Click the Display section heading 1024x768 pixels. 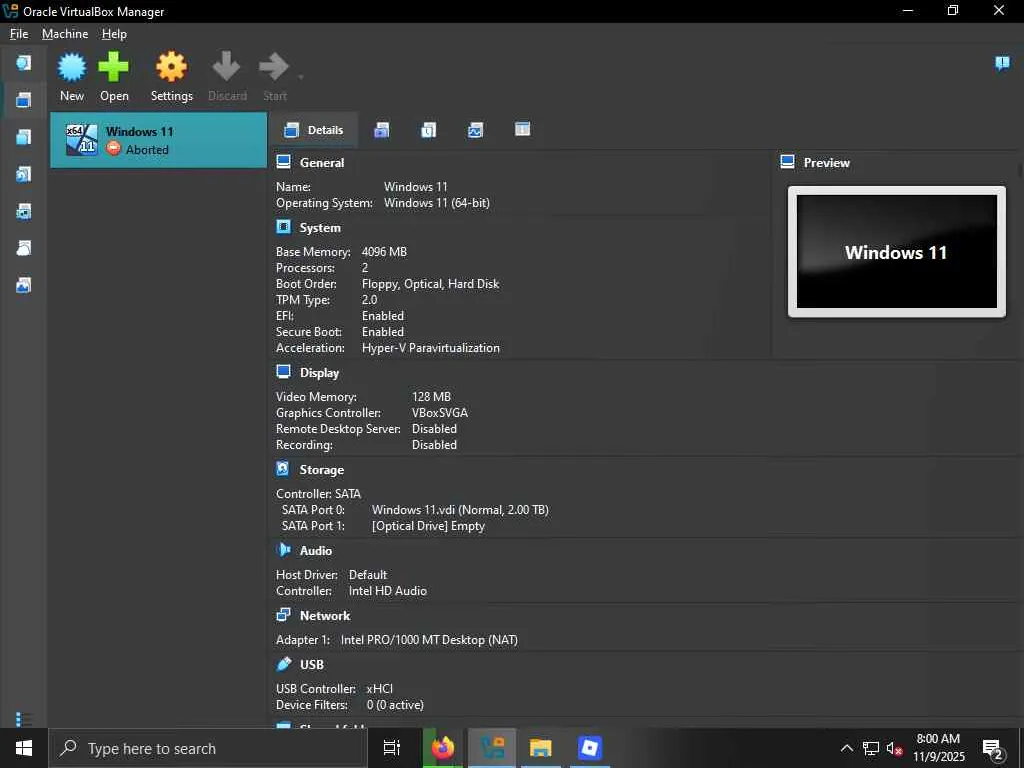[319, 373]
